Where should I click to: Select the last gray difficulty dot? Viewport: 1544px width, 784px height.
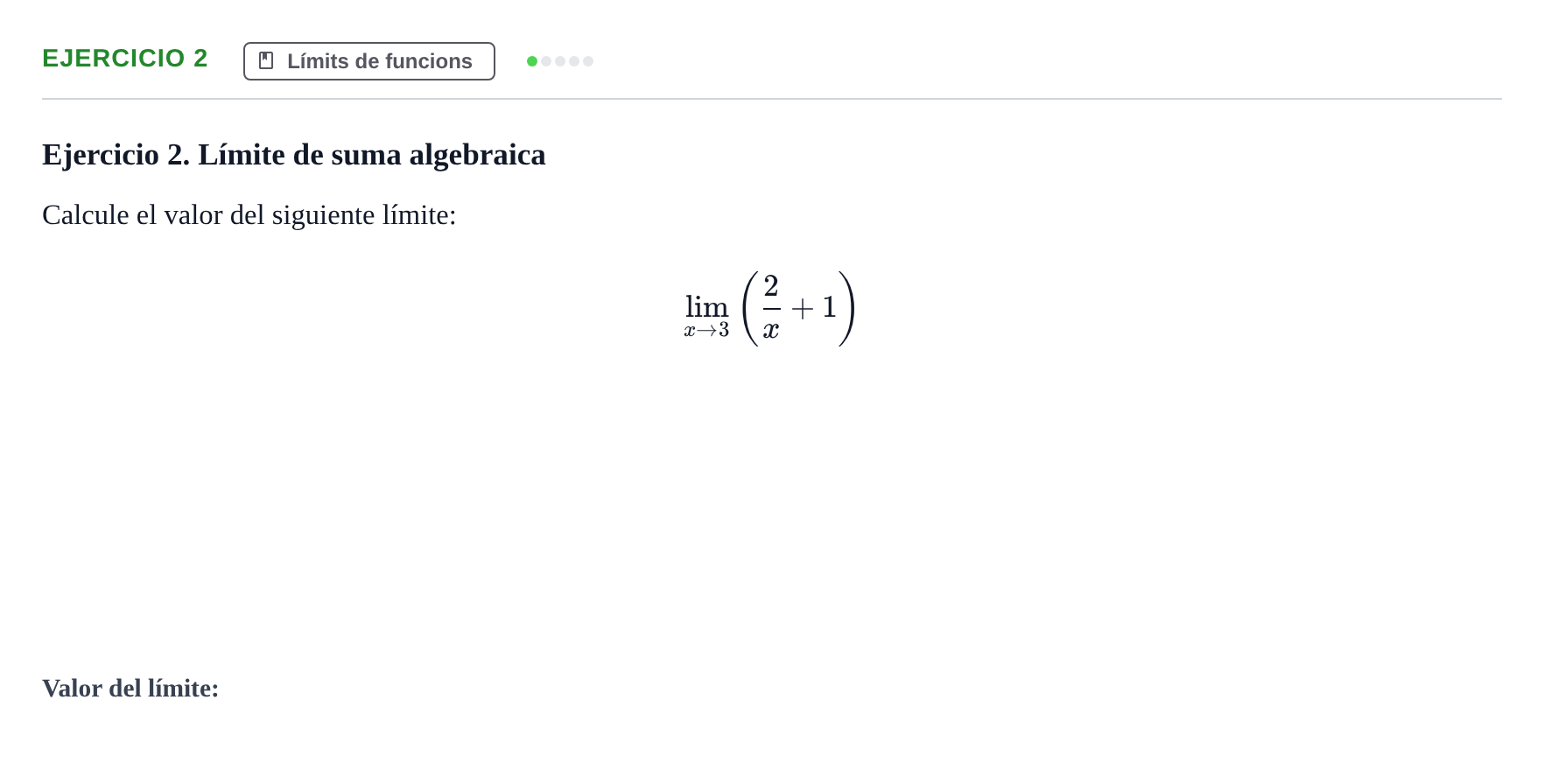click(x=588, y=61)
